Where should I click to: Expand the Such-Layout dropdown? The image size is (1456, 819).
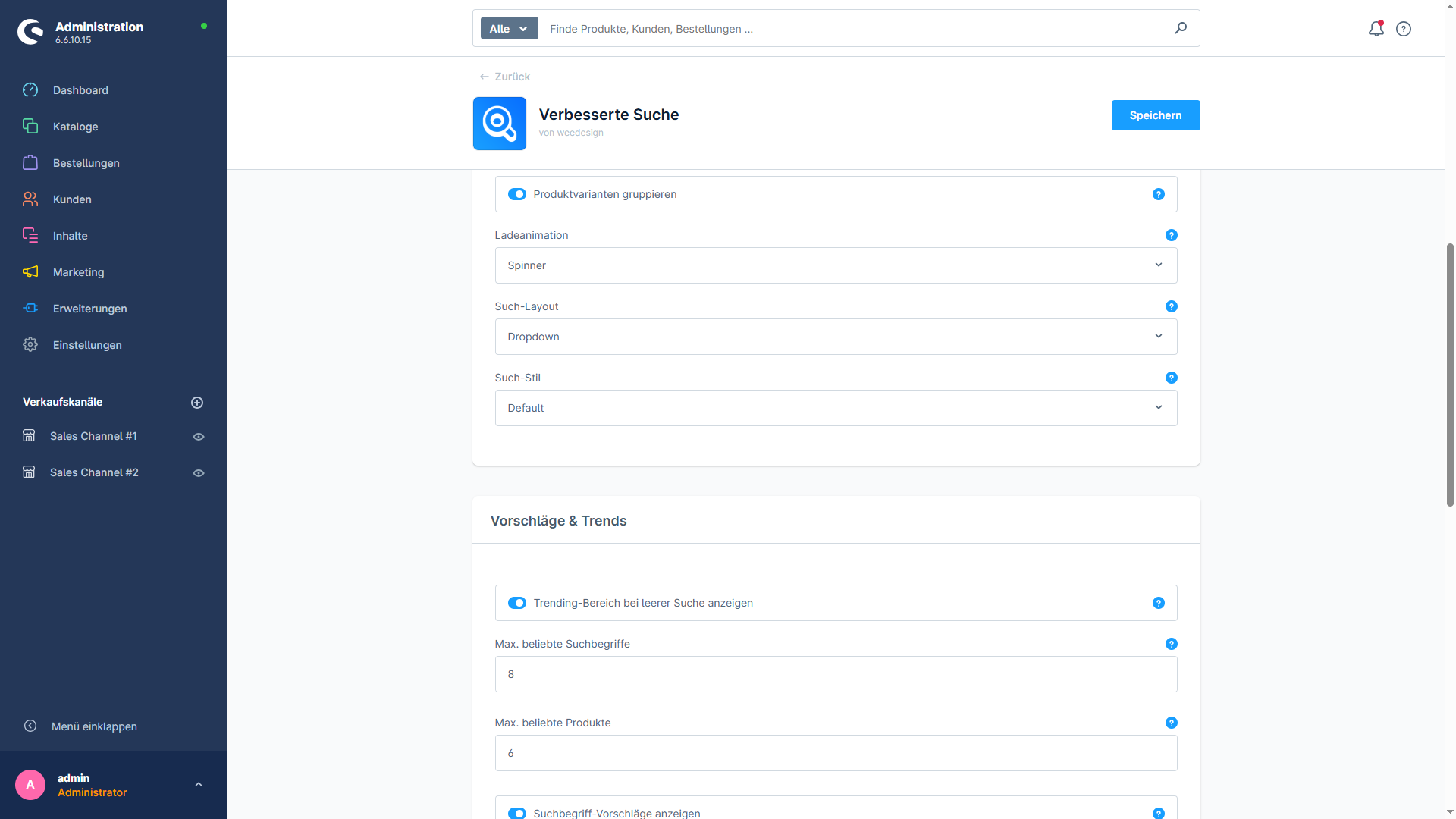[836, 337]
